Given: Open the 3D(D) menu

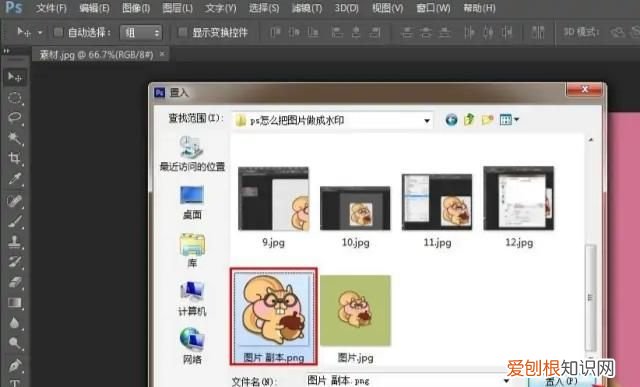Looking at the screenshot, I should pyautogui.click(x=347, y=8).
